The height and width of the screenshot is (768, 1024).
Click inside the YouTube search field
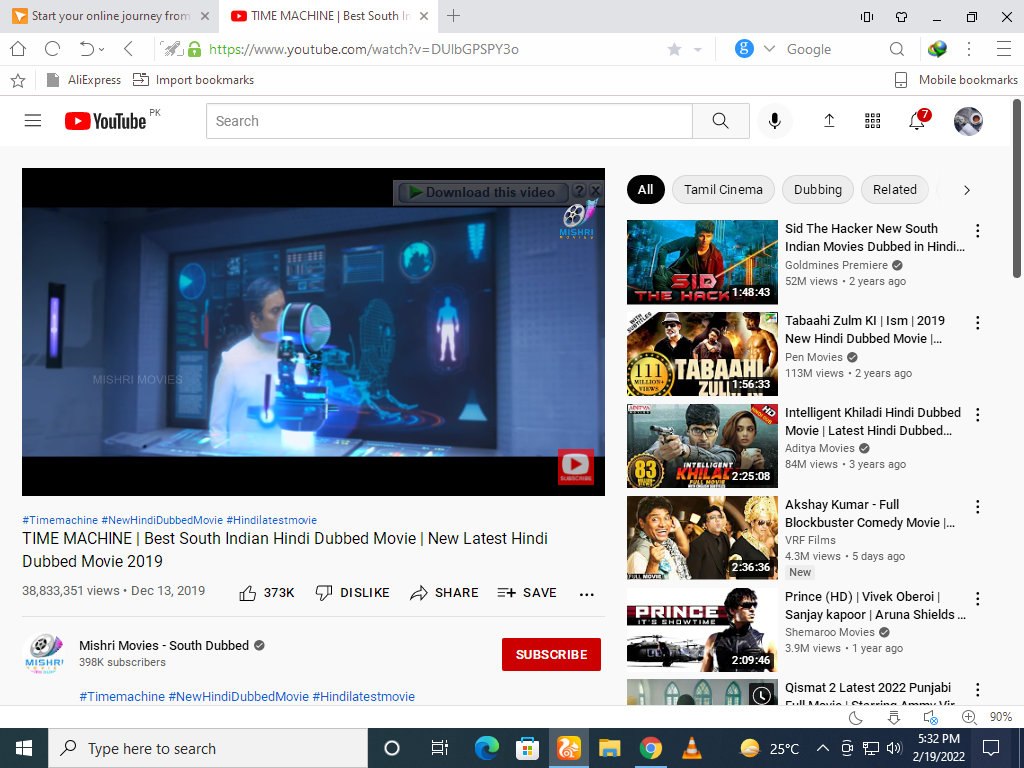pyautogui.click(x=449, y=121)
